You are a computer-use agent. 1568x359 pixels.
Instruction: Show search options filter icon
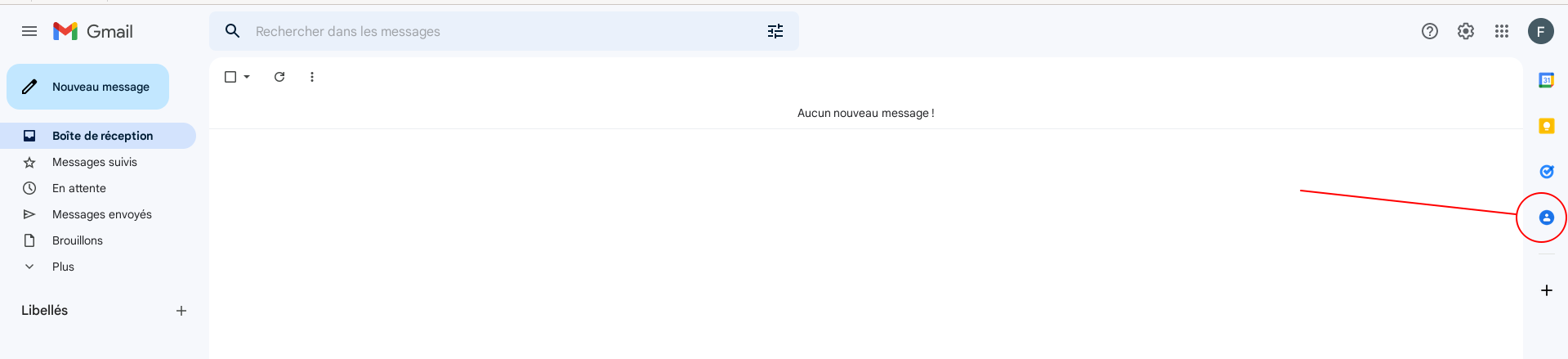(x=775, y=31)
